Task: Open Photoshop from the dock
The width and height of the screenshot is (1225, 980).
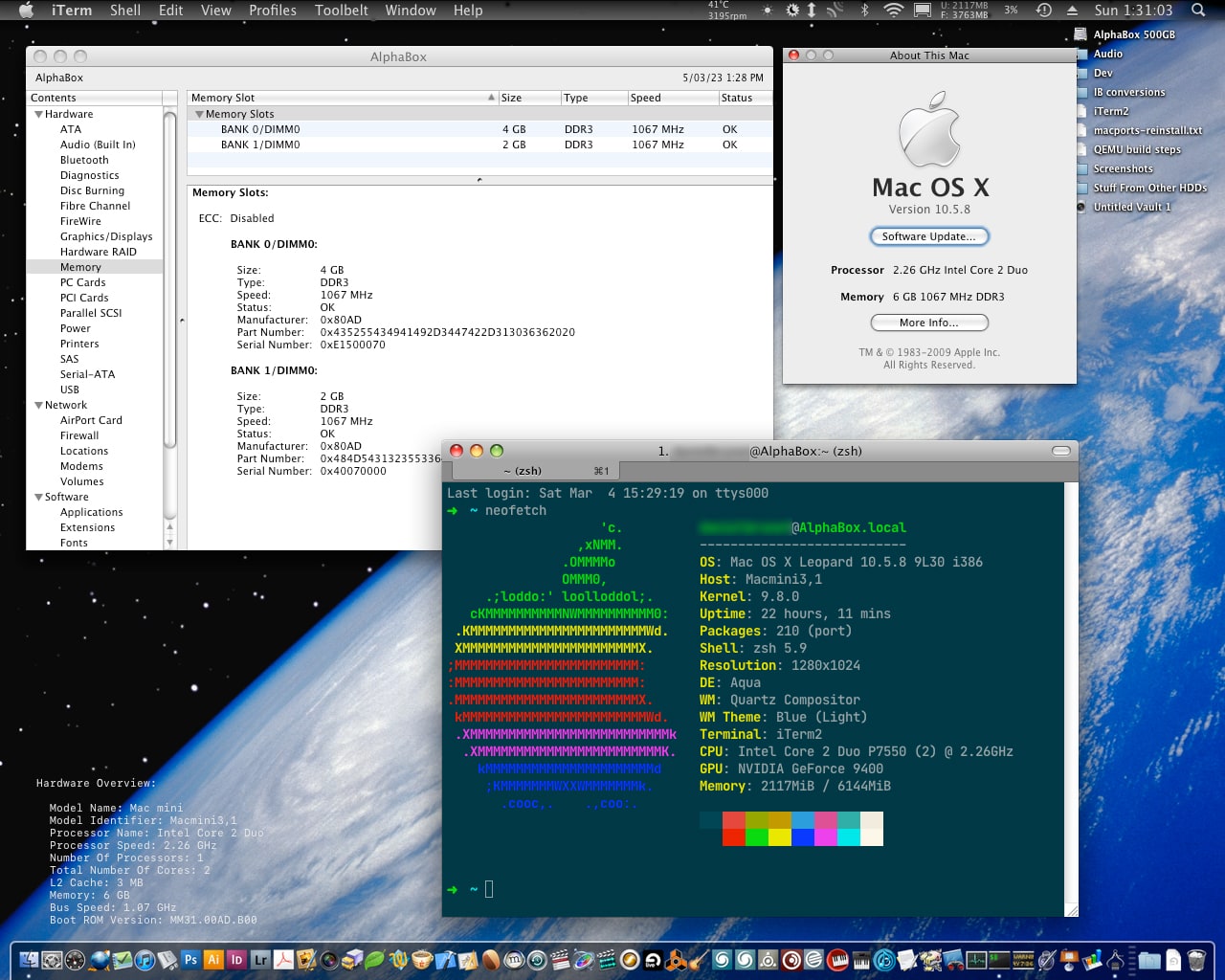Action: [190, 959]
